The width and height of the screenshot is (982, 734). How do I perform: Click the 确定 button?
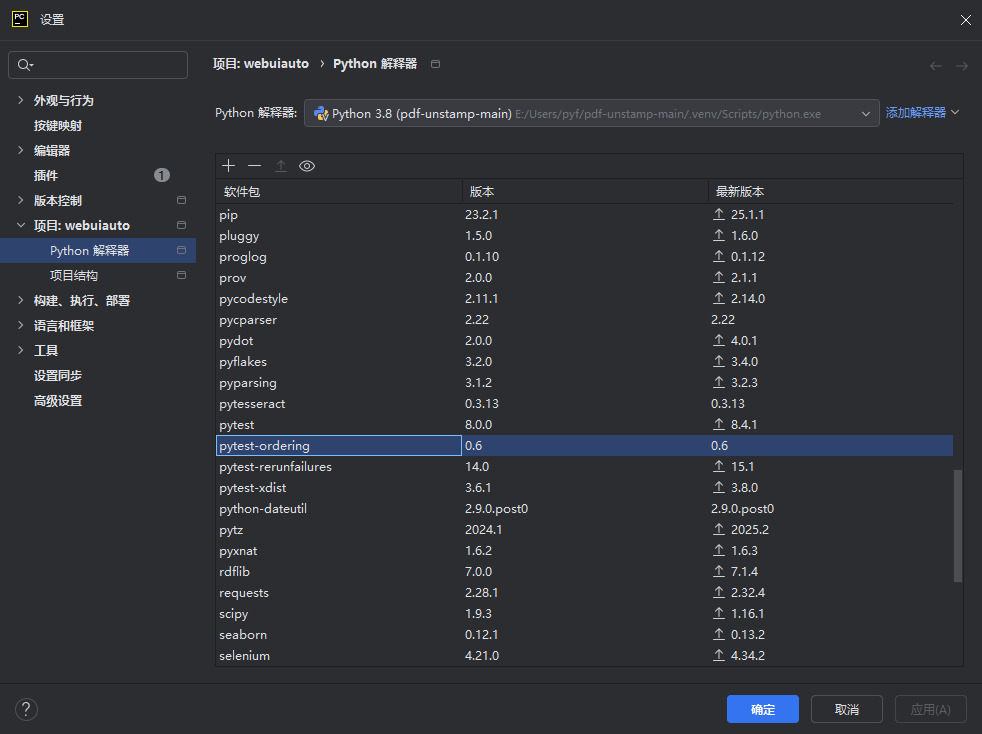coord(762,709)
